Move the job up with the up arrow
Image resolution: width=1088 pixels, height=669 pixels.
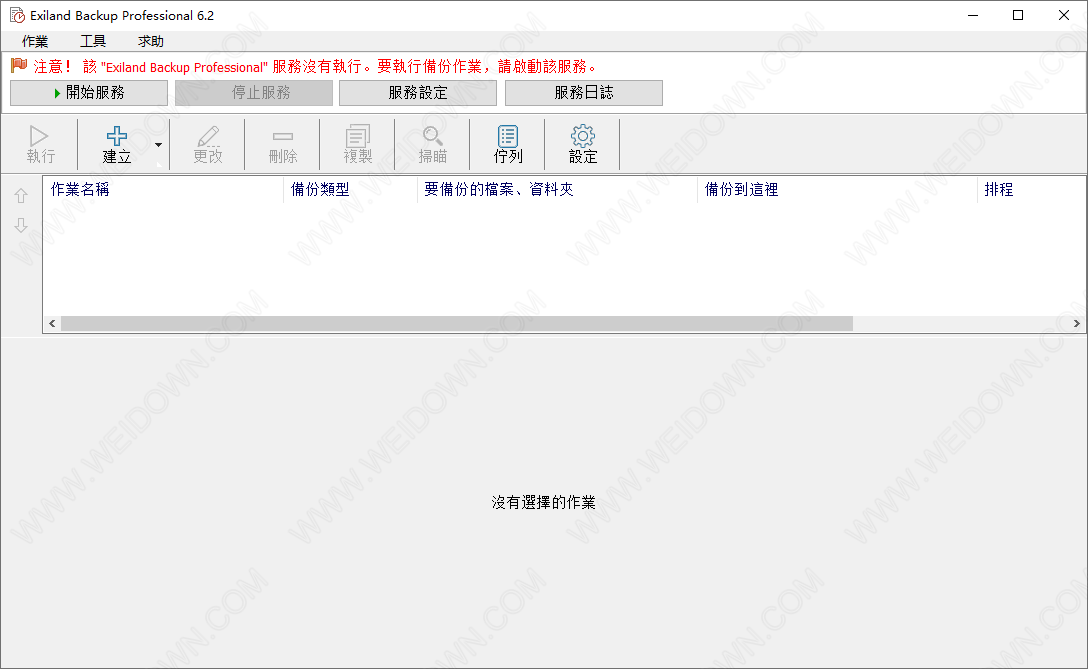21,196
